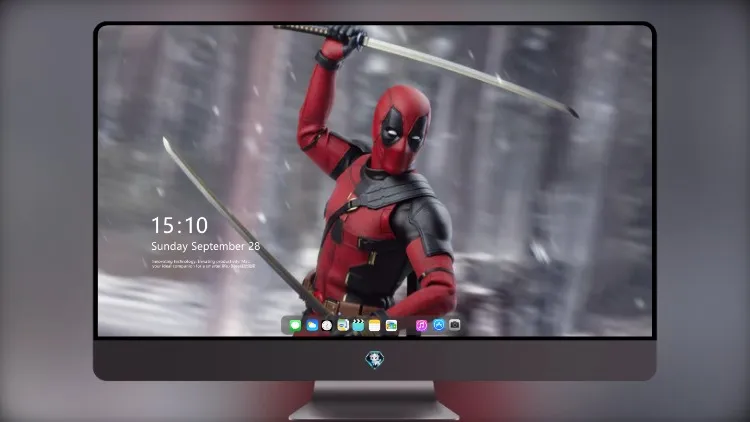The image size is (750, 422).
Task: Open the blue App Store in the dock
Action: 439,325
